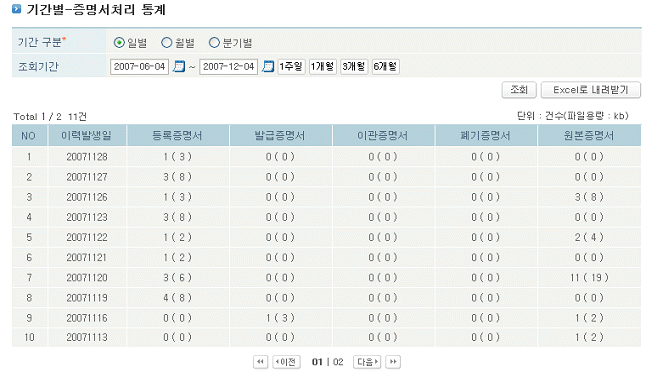Select date cell 20071123

pos(87,217)
